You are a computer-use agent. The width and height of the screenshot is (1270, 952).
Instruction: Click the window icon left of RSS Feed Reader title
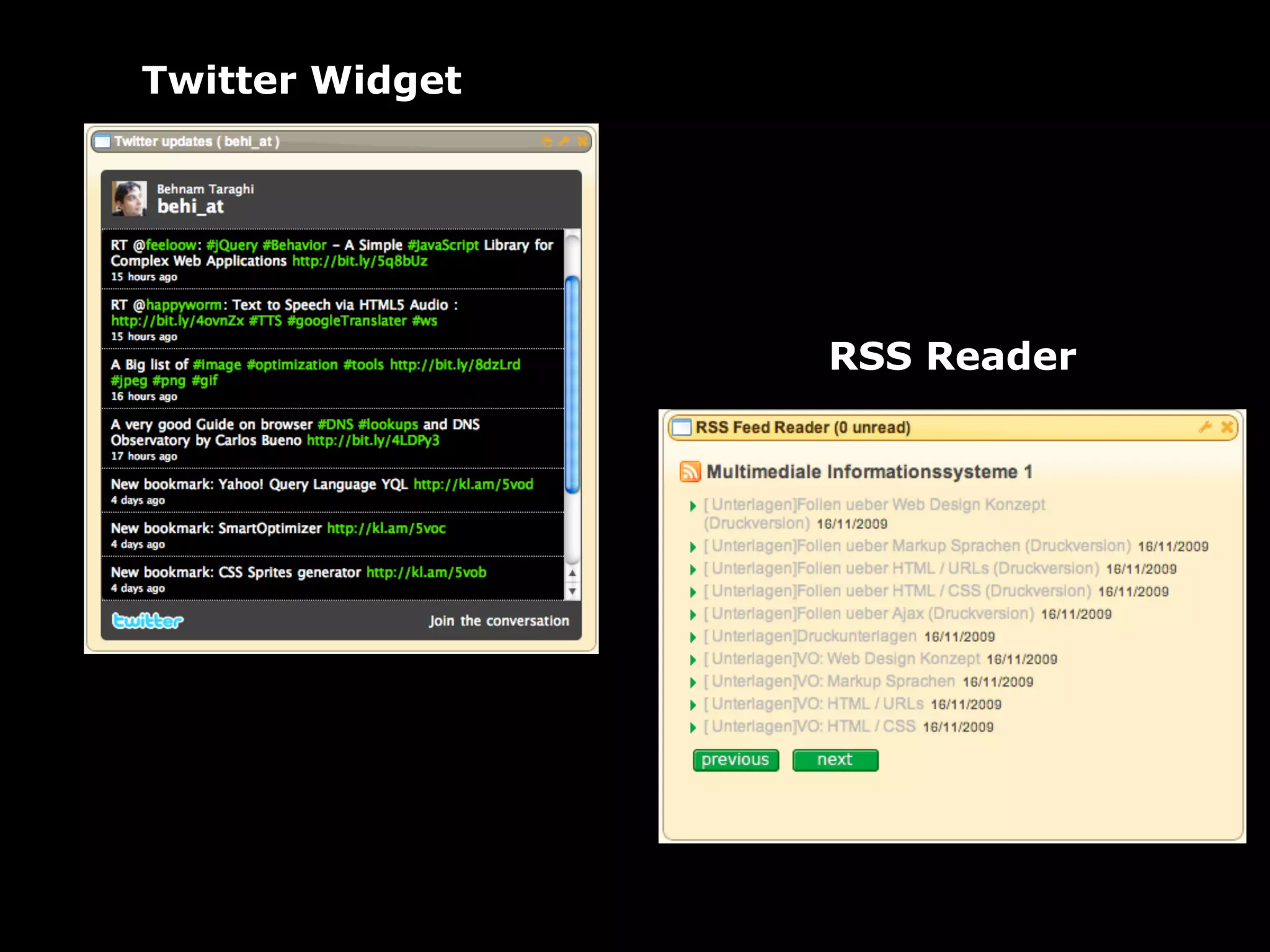682,427
